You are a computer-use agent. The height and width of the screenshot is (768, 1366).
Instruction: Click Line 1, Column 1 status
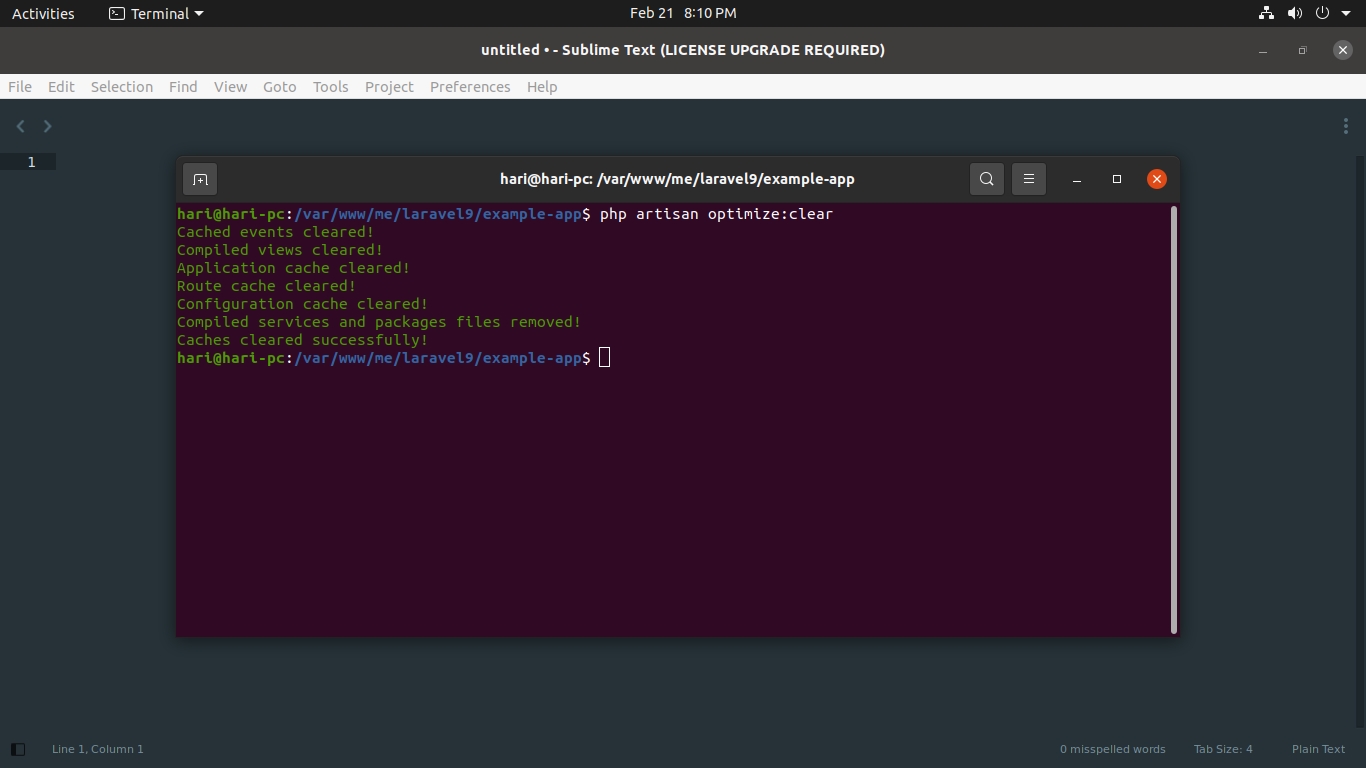click(x=98, y=749)
